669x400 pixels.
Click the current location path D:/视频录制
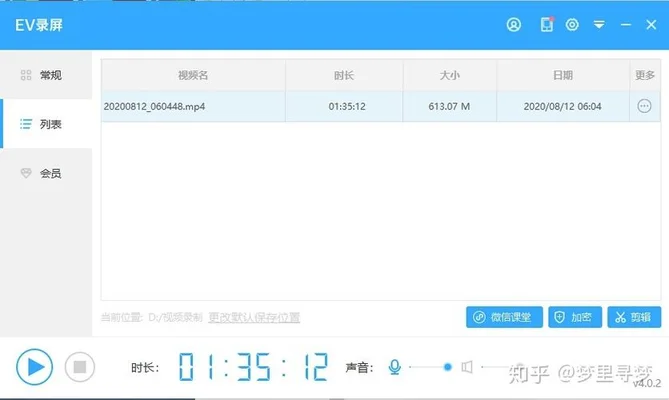[x=175, y=317]
